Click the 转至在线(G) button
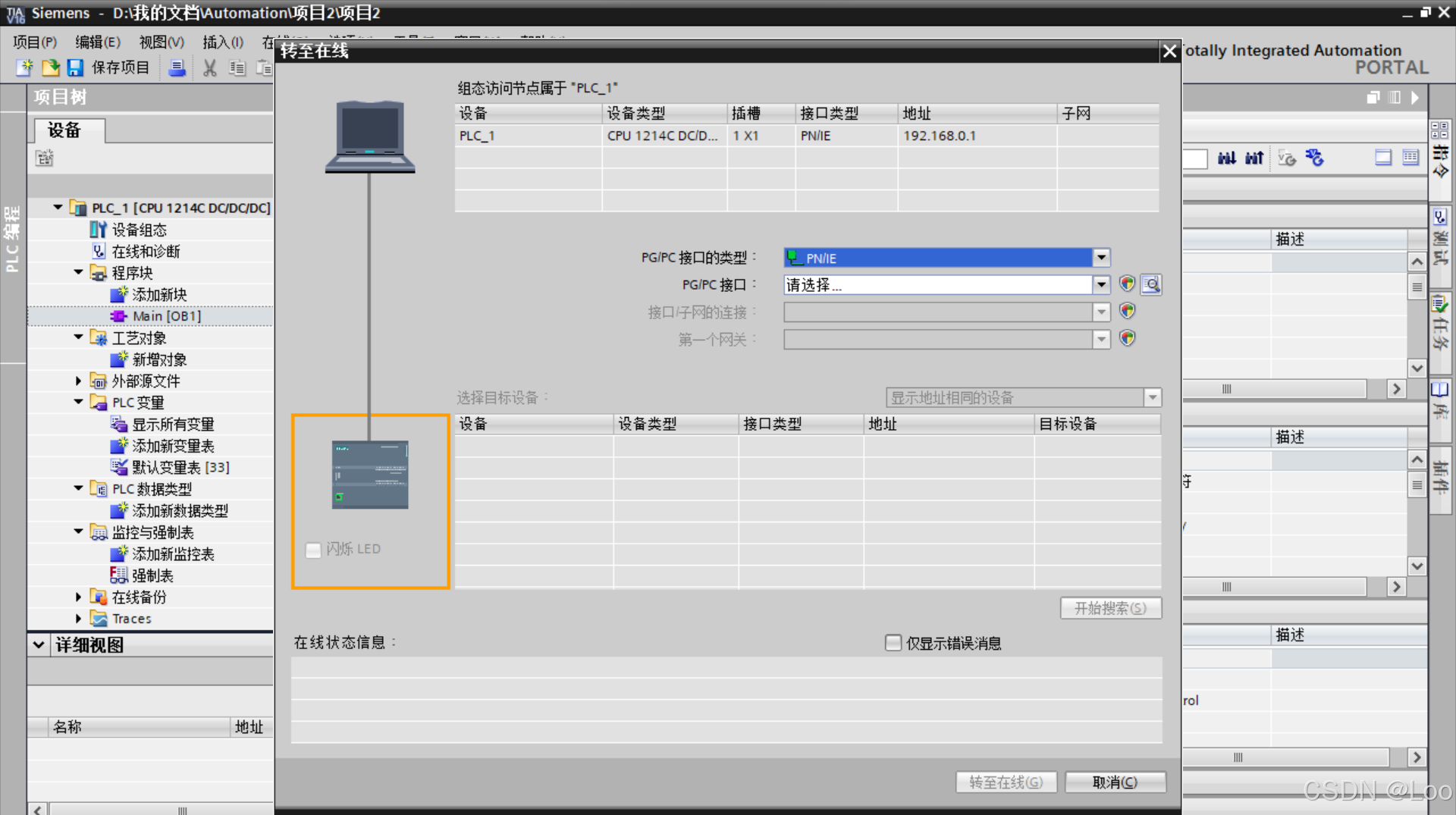 [x=1006, y=782]
